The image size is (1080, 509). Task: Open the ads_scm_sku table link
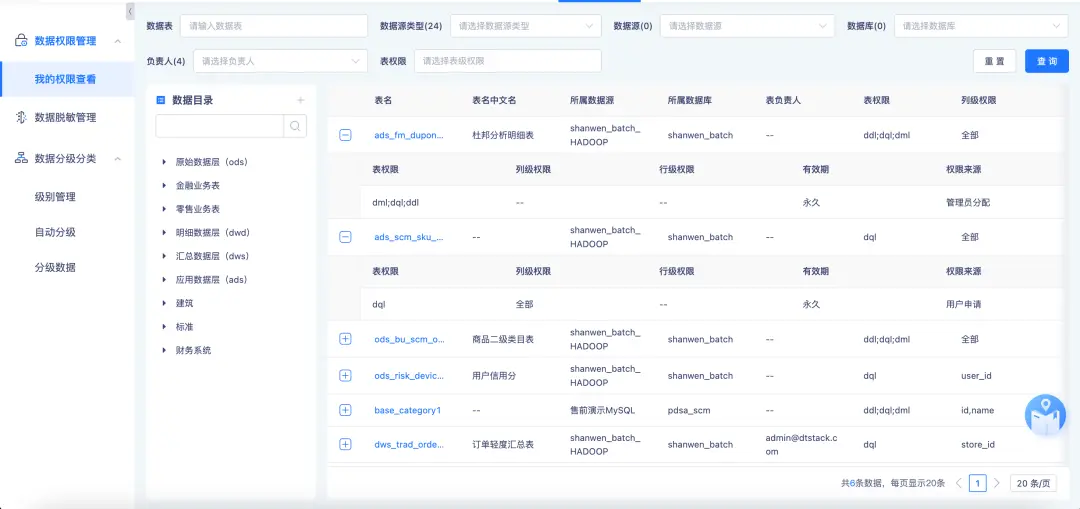[x=408, y=237]
